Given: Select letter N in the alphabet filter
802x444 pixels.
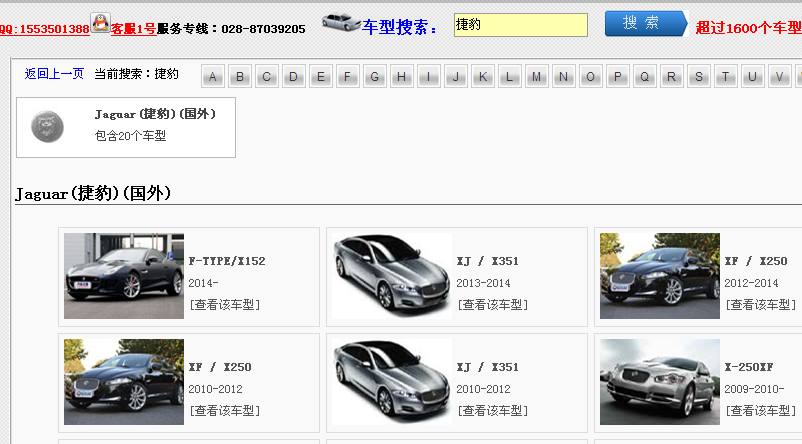Looking at the screenshot, I should (x=564, y=76).
